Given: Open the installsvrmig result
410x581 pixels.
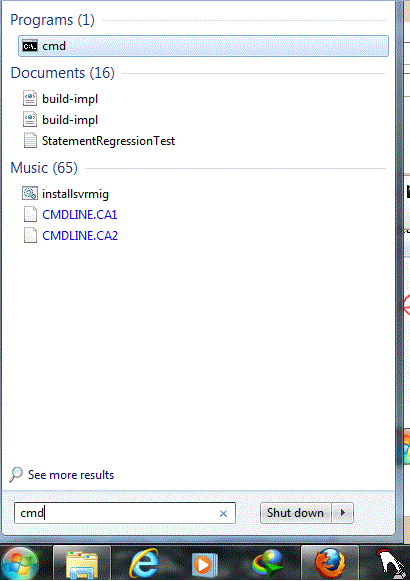Looking at the screenshot, I should point(75,194).
